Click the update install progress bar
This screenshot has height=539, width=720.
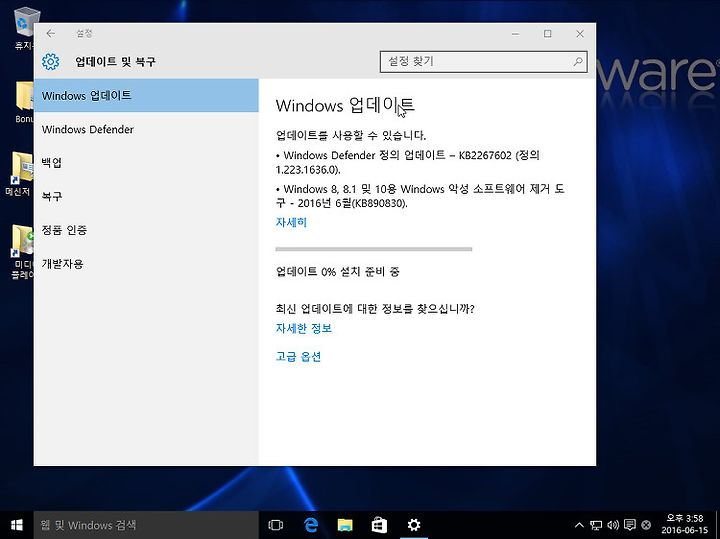click(374, 249)
